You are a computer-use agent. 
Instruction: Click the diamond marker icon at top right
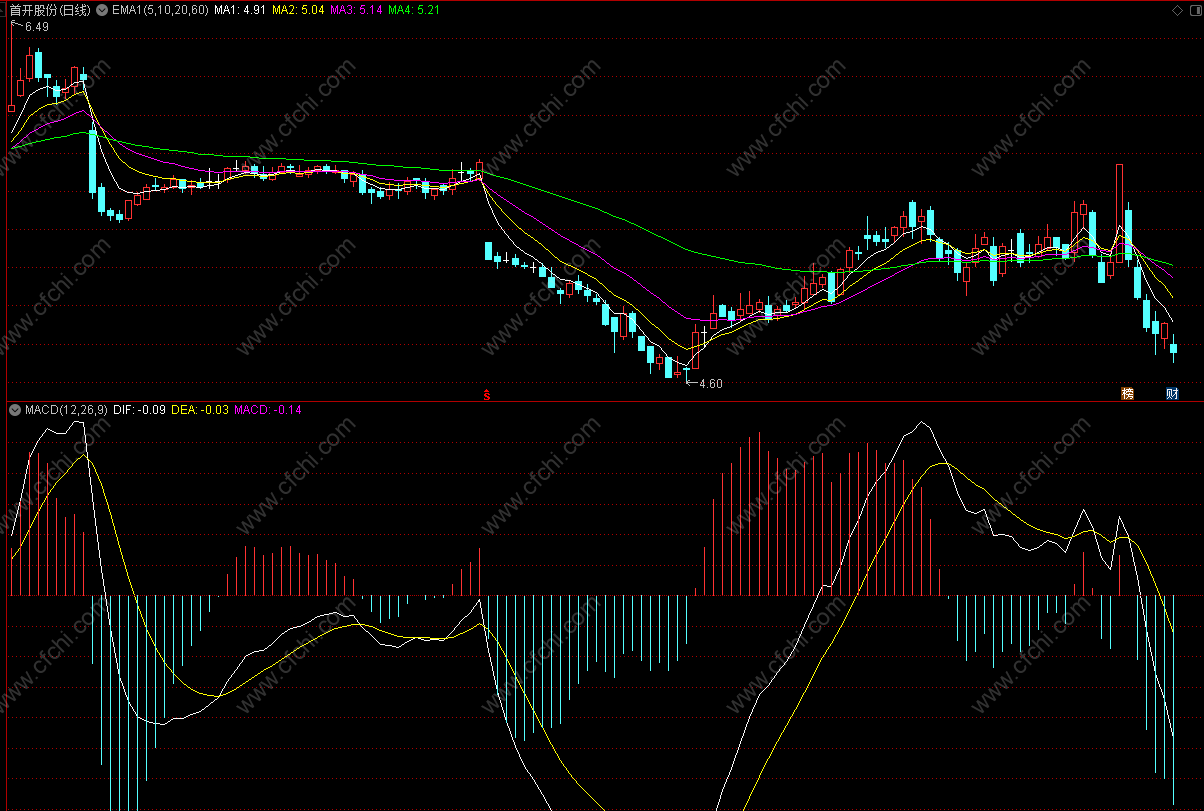click(x=1175, y=10)
